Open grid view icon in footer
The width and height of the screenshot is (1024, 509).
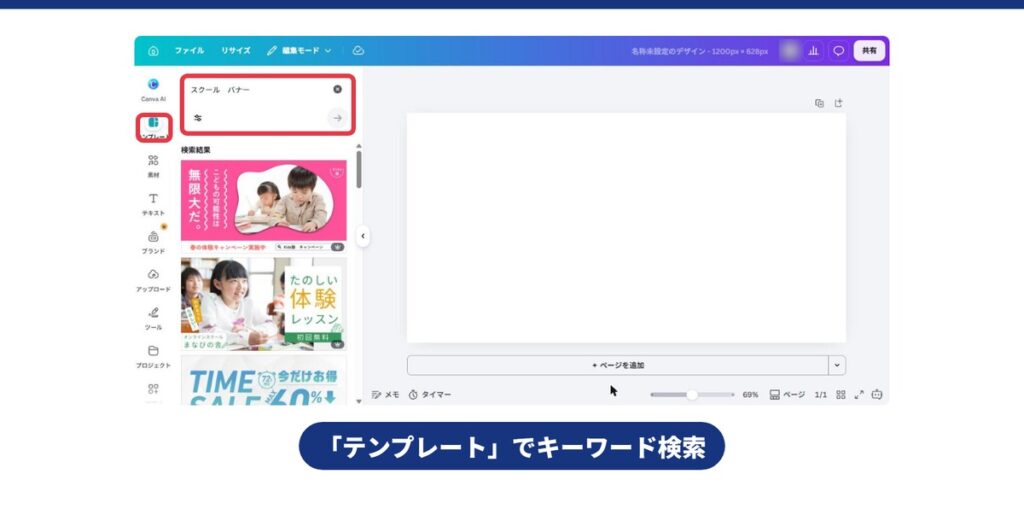pos(841,395)
